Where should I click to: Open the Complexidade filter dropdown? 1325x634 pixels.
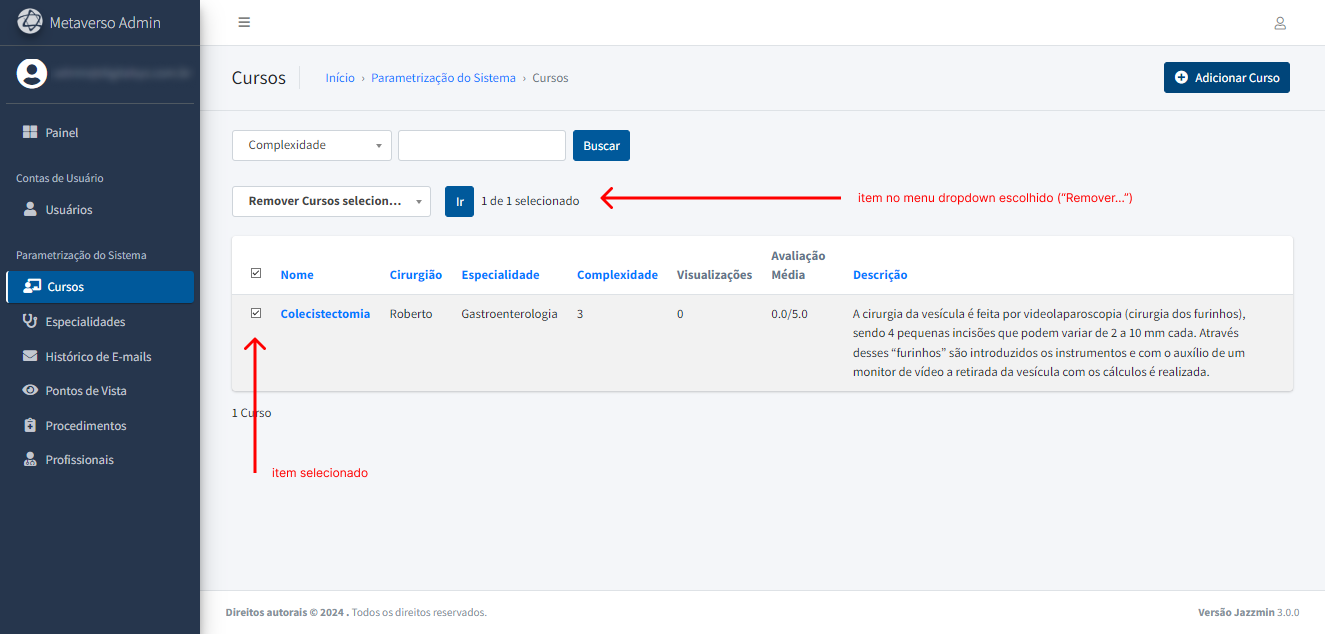311,145
